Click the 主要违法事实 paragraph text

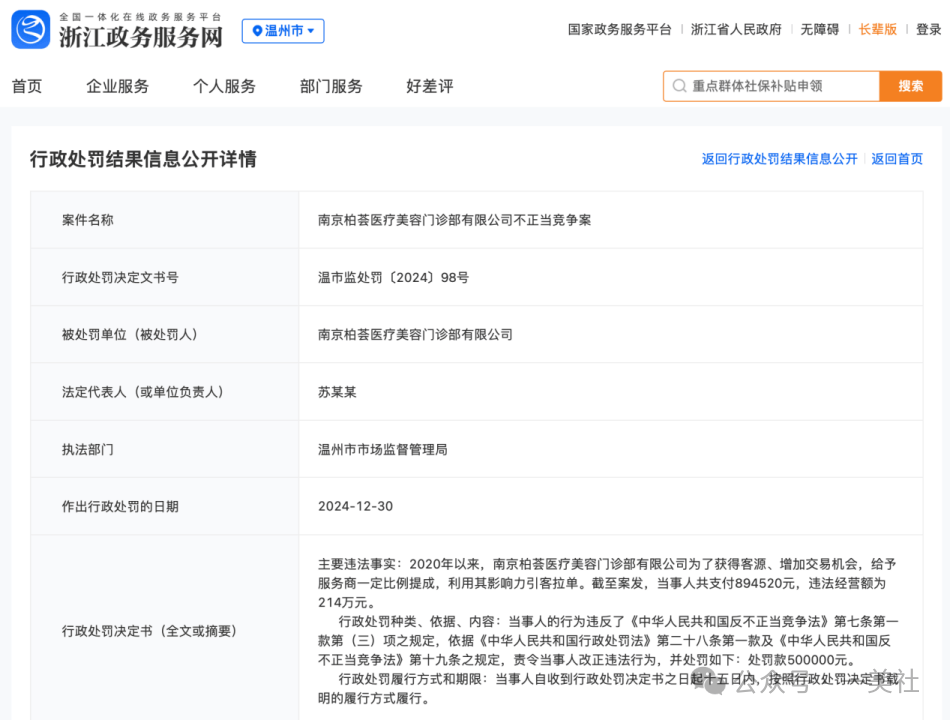tap(607, 583)
